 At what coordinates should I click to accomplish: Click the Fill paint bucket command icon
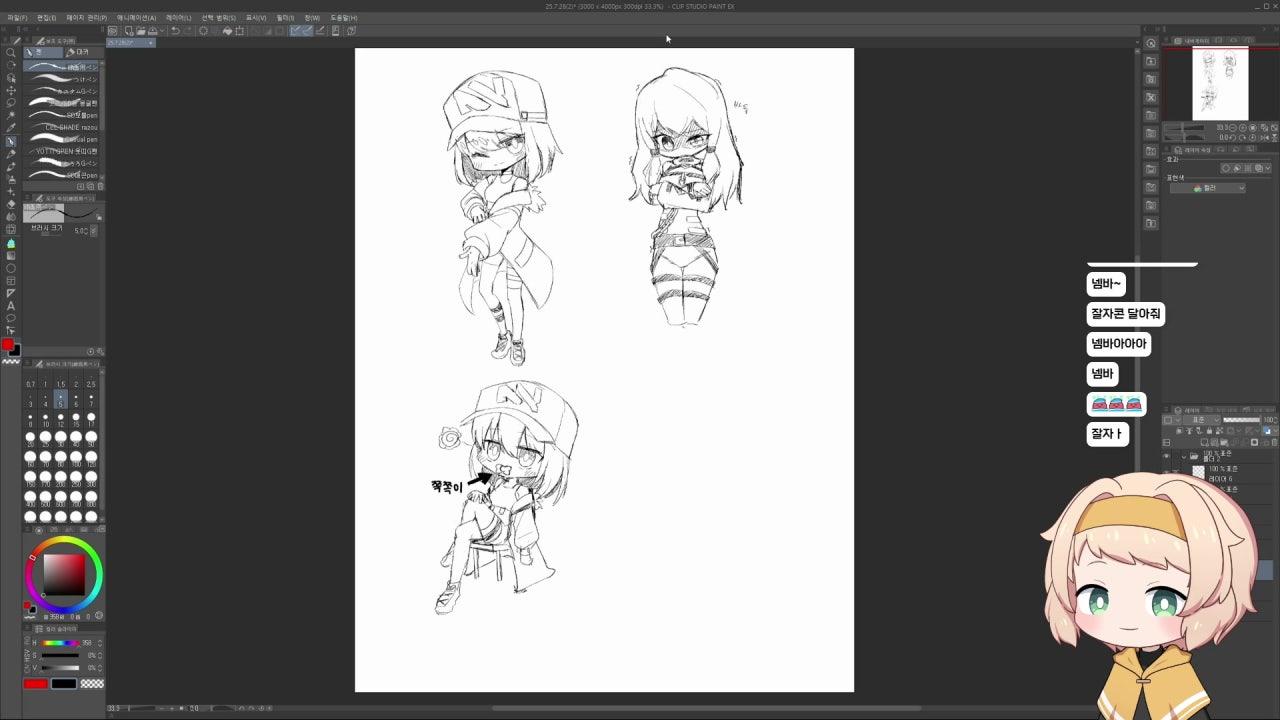[x=227, y=30]
